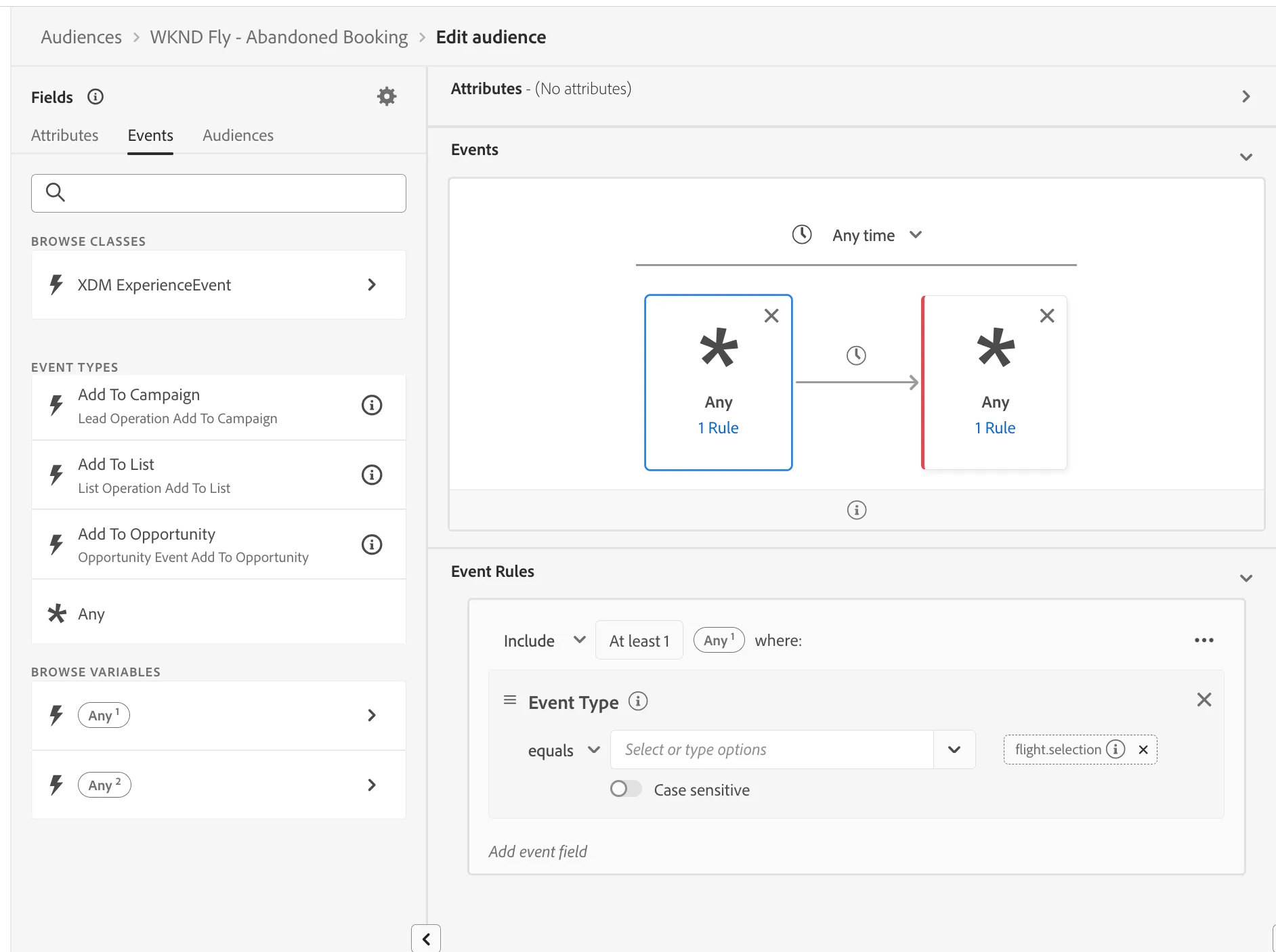Switch to the Events tab
This screenshot has height=952, width=1276.
[x=150, y=135]
